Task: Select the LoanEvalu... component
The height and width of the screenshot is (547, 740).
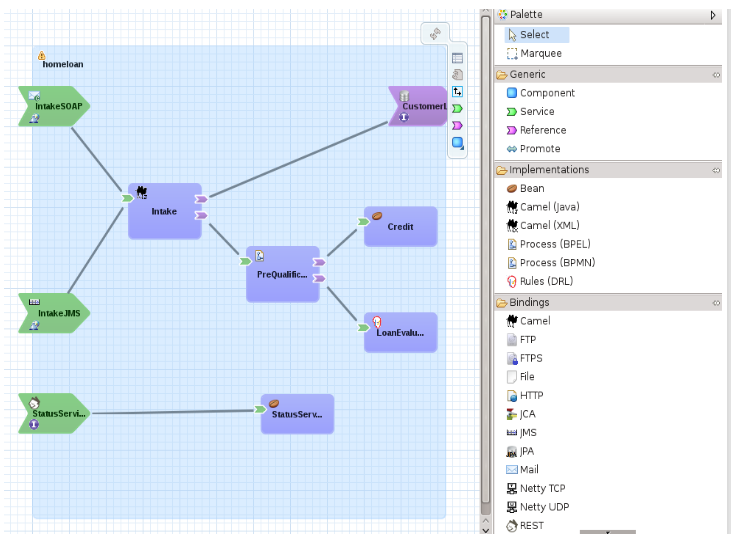Action: 401,333
